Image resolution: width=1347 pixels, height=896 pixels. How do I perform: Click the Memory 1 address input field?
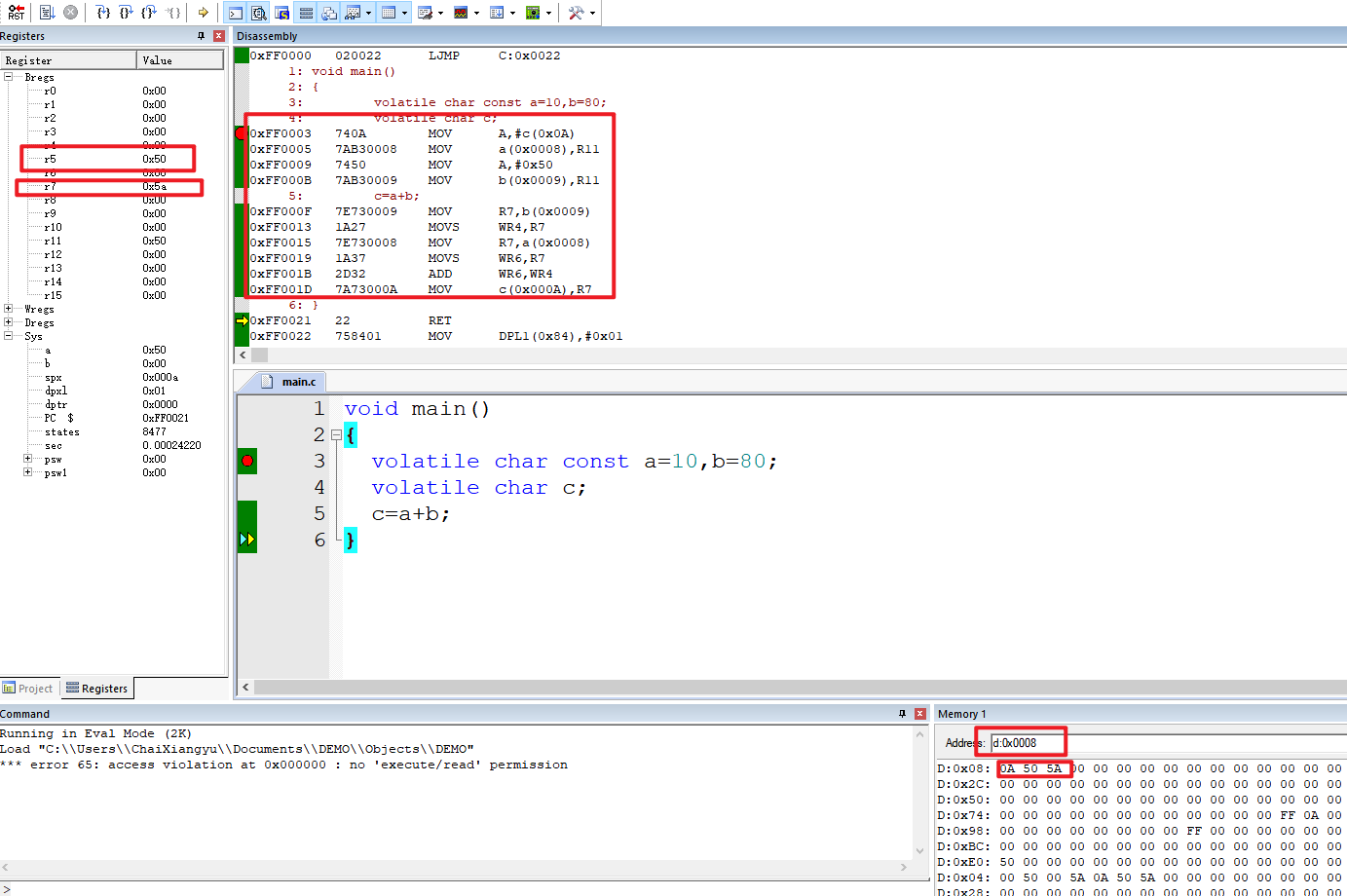(1169, 743)
